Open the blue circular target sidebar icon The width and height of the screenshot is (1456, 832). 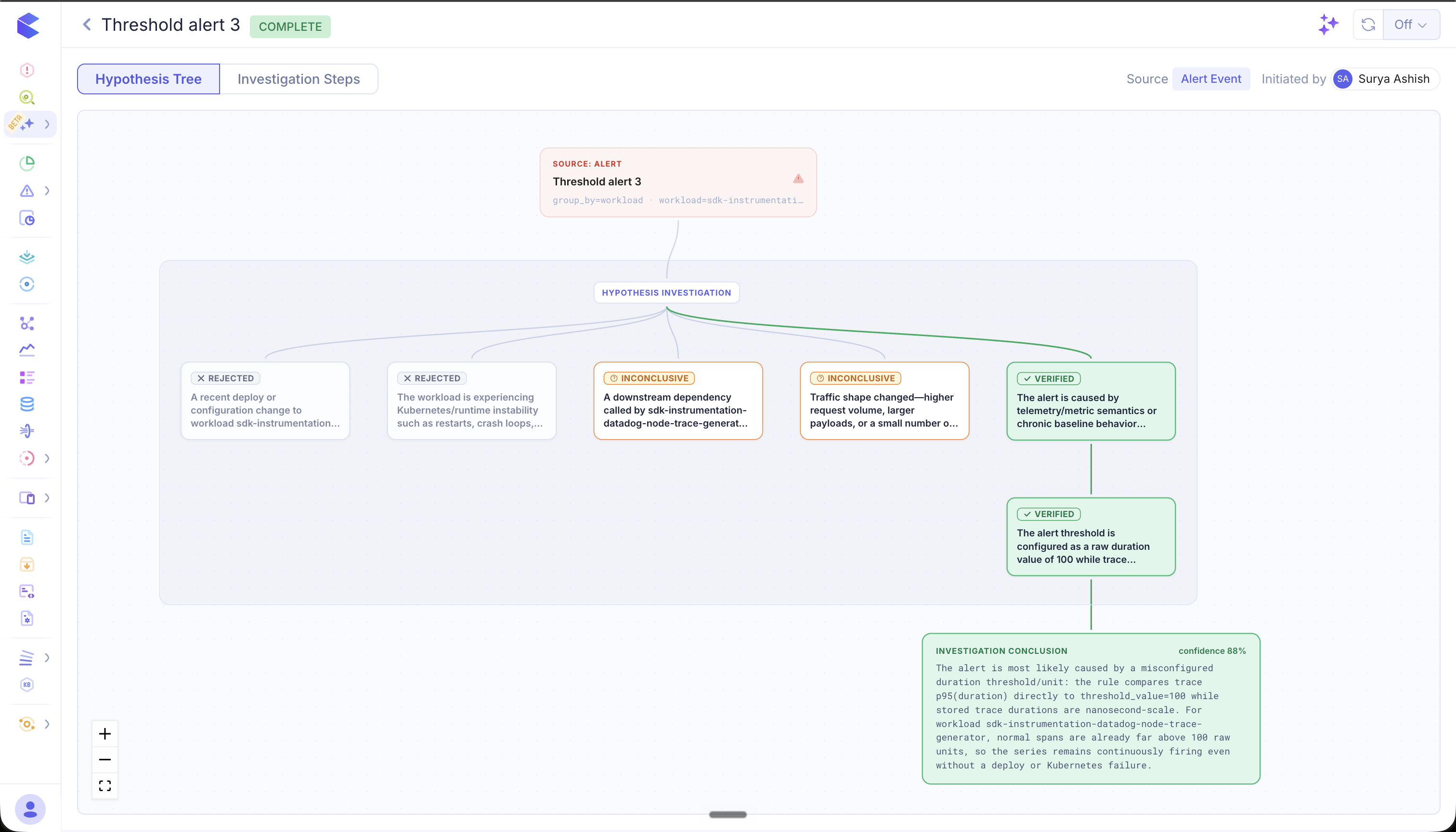(27, 284)
